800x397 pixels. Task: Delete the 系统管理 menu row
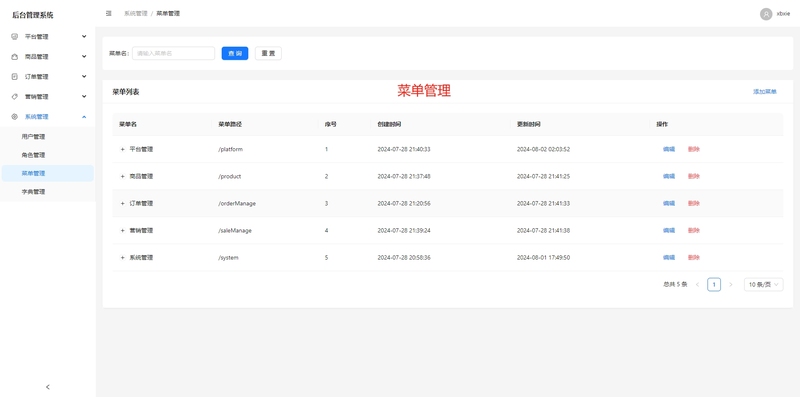tap(694, 258)
